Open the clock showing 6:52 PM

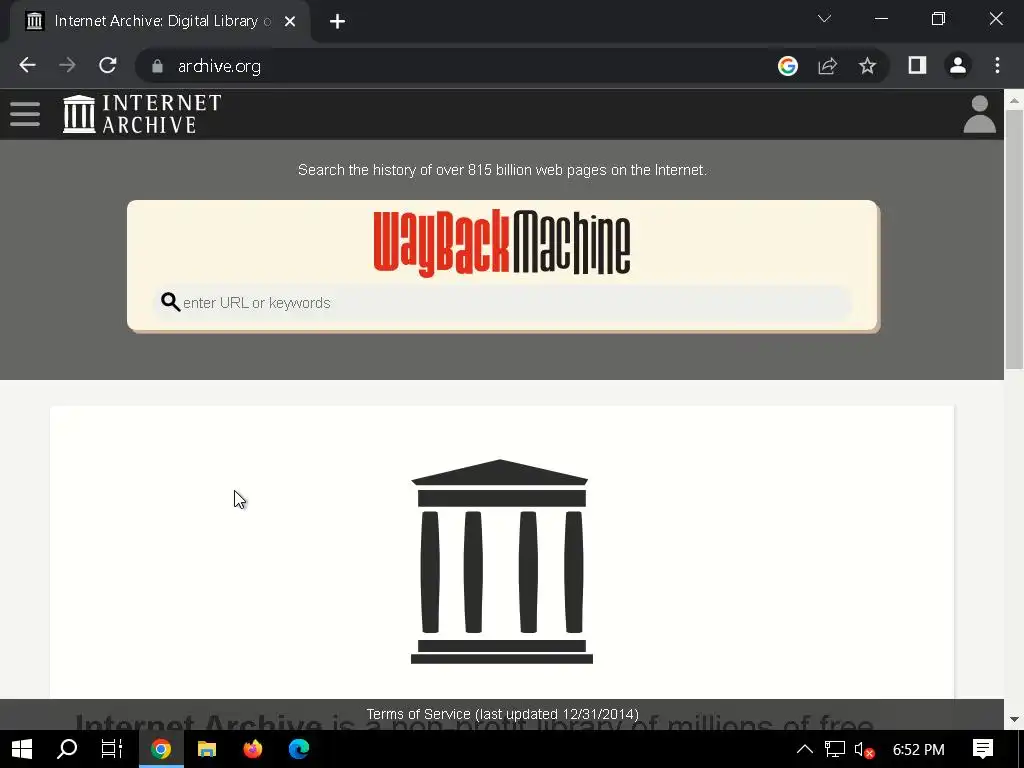click(918, 750)
